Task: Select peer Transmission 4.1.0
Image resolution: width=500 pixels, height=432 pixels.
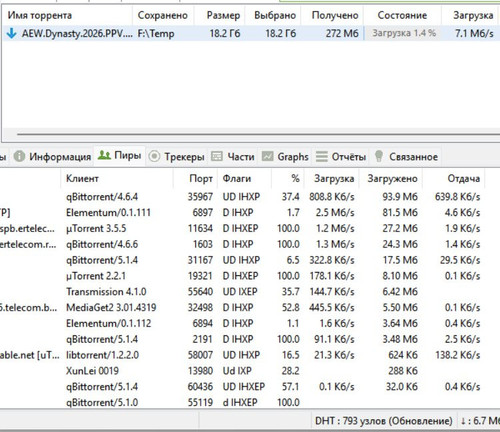Action: (x=106, y=292)
